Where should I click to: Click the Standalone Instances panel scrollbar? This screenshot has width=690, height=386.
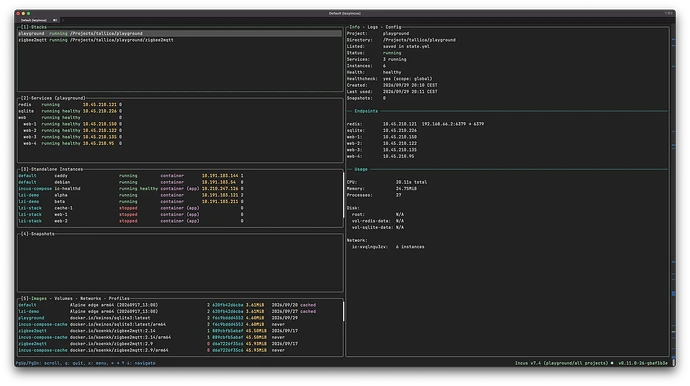pyautogui.click(x=343, y=195)
